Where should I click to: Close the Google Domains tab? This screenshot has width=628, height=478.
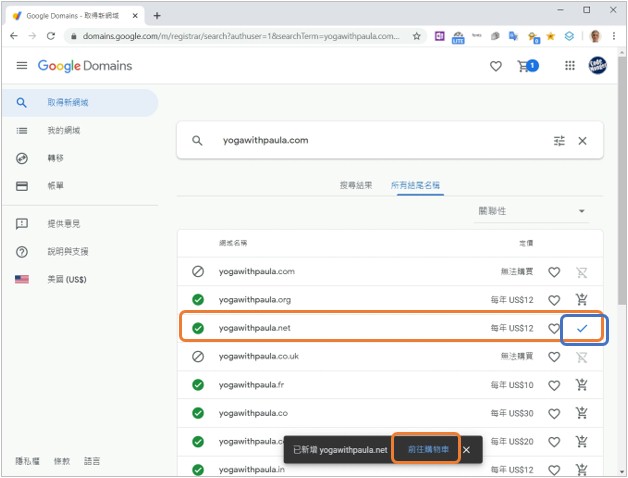coord(135,16)
